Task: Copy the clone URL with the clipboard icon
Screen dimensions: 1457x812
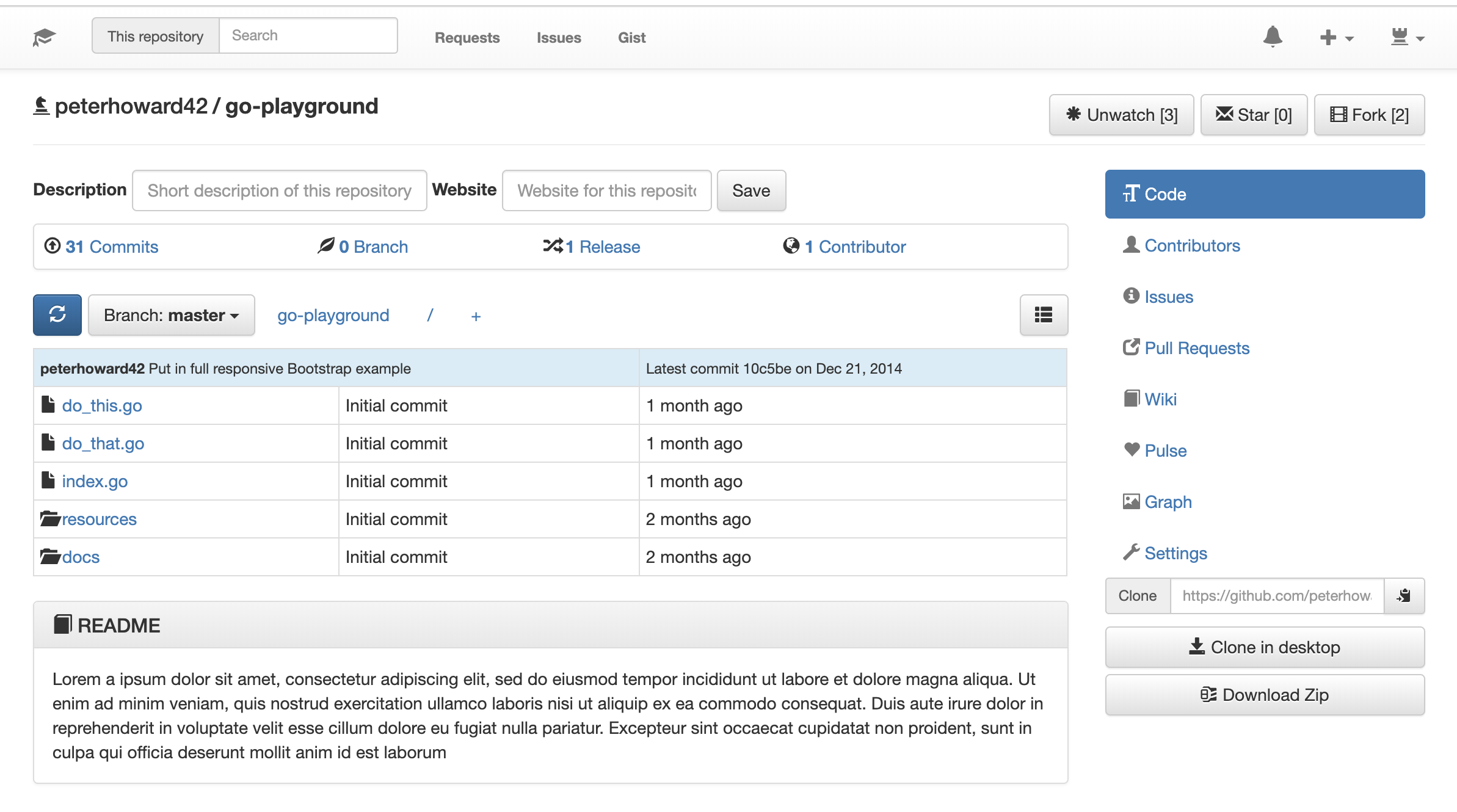Action: click(1404, 596)
